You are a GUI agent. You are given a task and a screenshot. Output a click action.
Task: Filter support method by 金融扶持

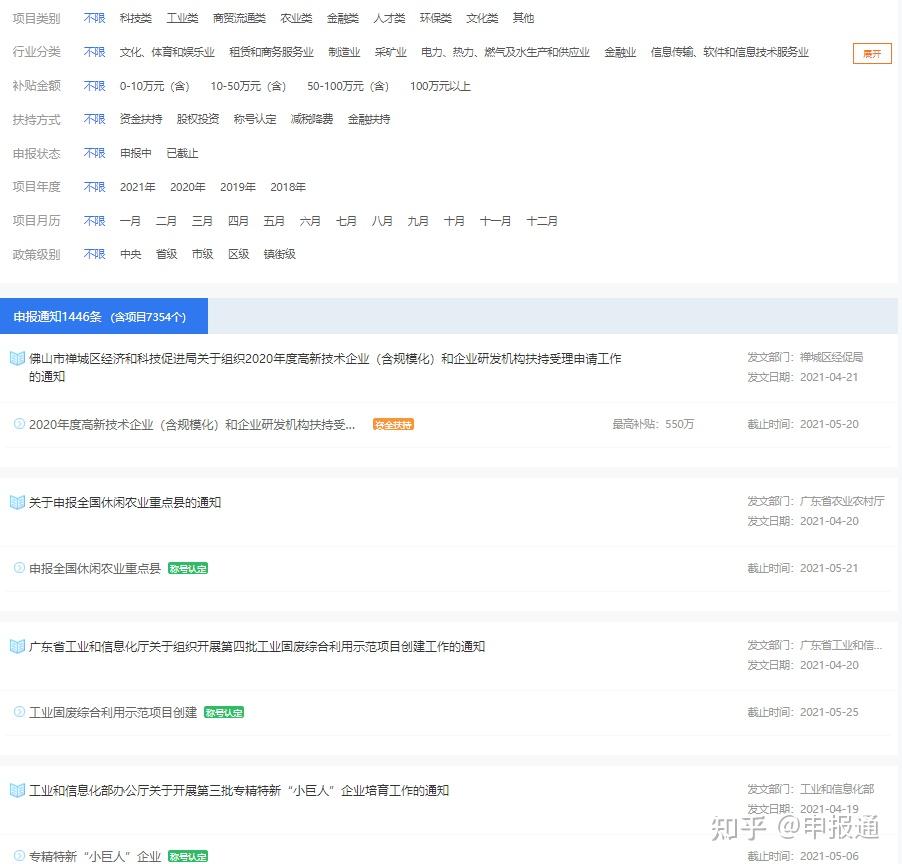point(369,119)
